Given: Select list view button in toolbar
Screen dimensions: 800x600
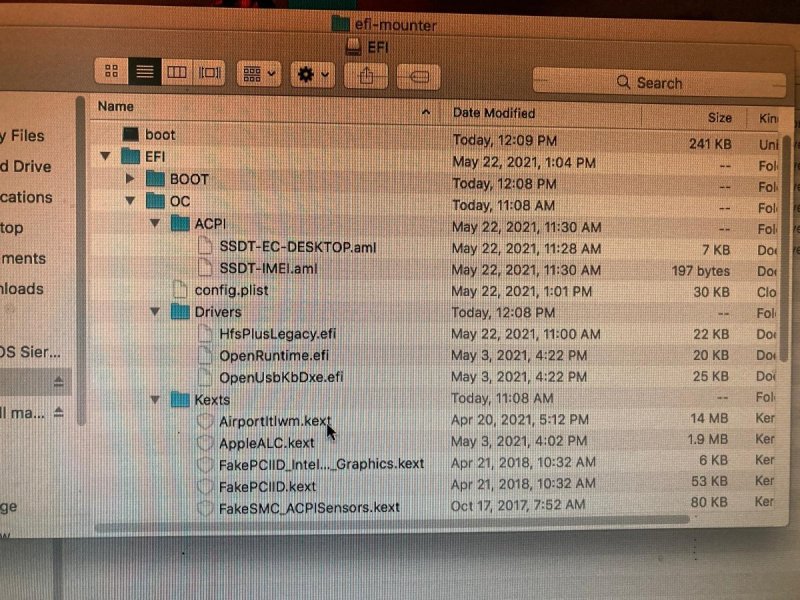Looking at the screenshot, I should tap(144, 71).
